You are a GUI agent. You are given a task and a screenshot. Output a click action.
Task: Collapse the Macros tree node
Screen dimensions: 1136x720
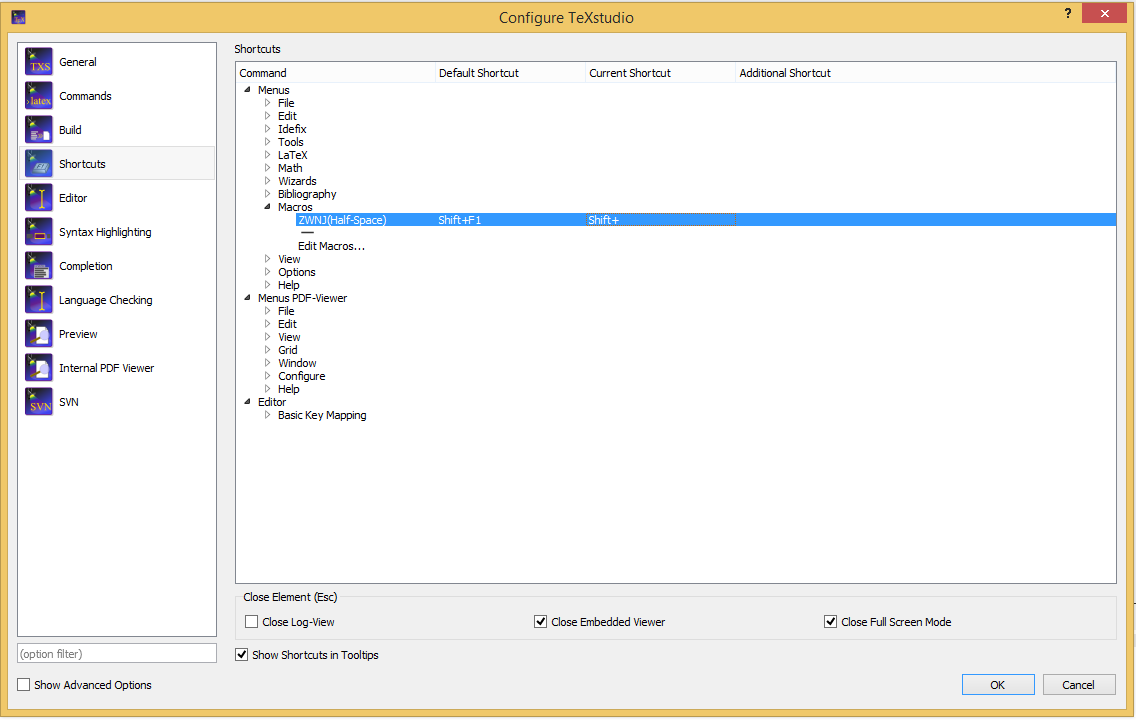[x=267, y=207]
